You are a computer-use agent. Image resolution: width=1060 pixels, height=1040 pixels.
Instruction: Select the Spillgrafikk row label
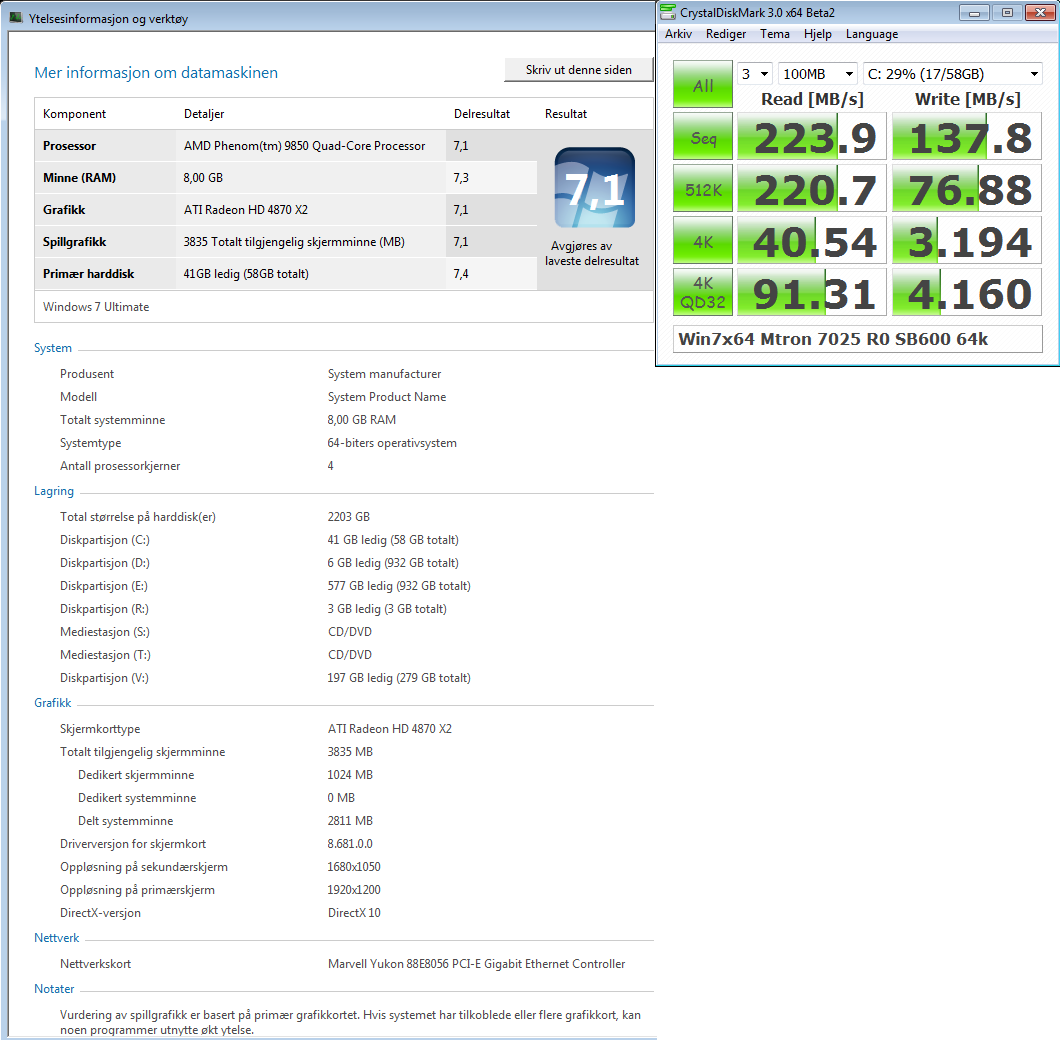(74, 242)
